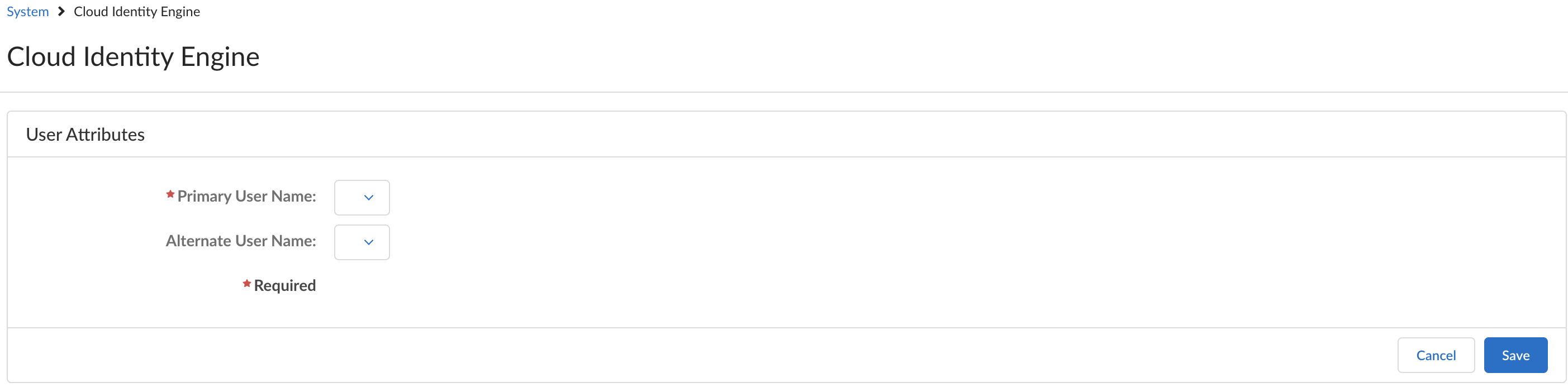
Task: Select the User Attributes section header
Action: pyautogui.click(x=85, y=135)
